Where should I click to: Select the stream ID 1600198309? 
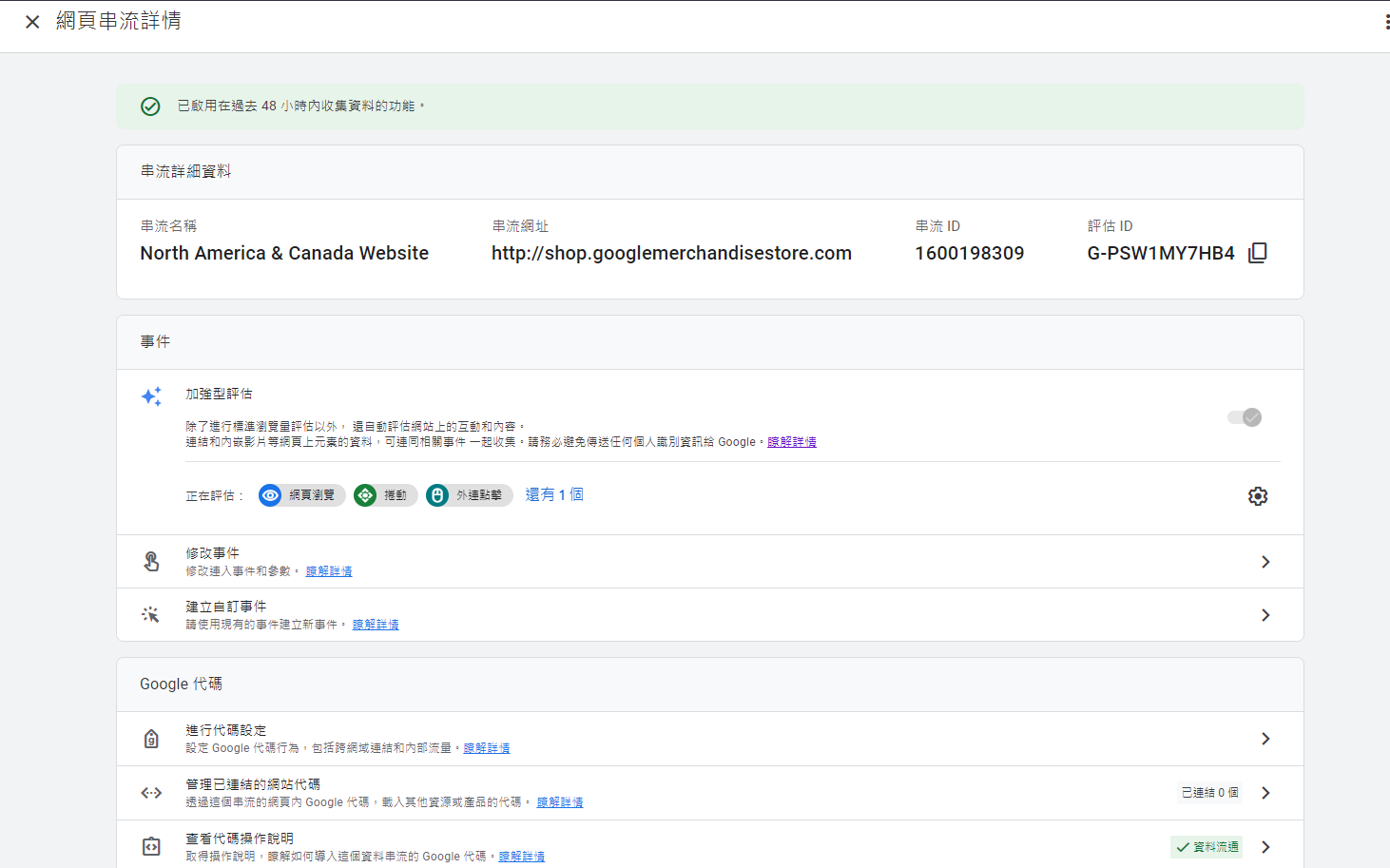click(970, 253)
